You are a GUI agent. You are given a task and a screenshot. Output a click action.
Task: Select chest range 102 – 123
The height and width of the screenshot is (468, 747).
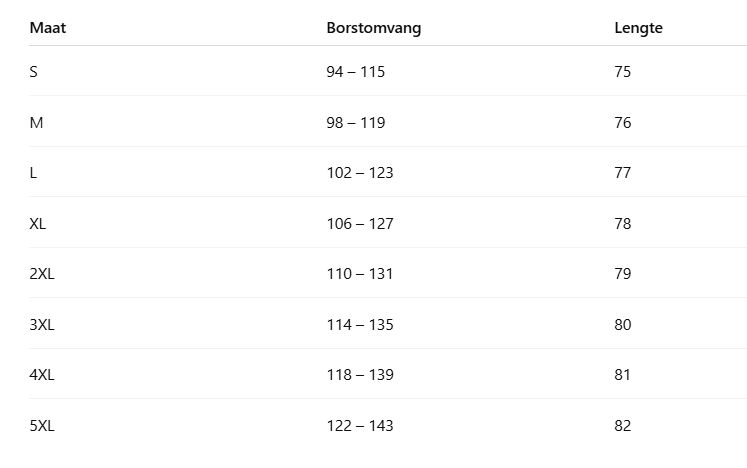[359, 173]
